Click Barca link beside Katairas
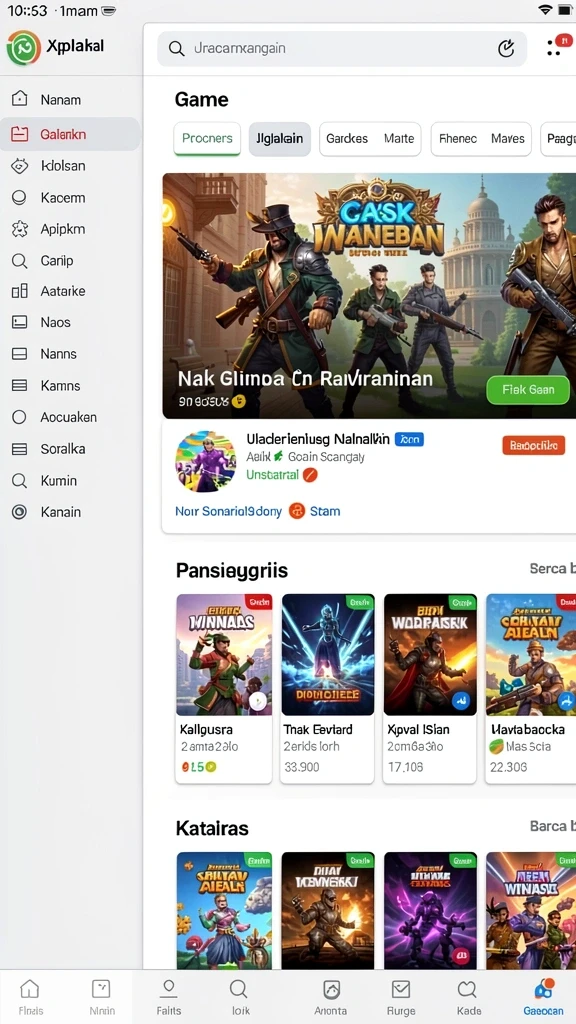 [x=552, y=826]
